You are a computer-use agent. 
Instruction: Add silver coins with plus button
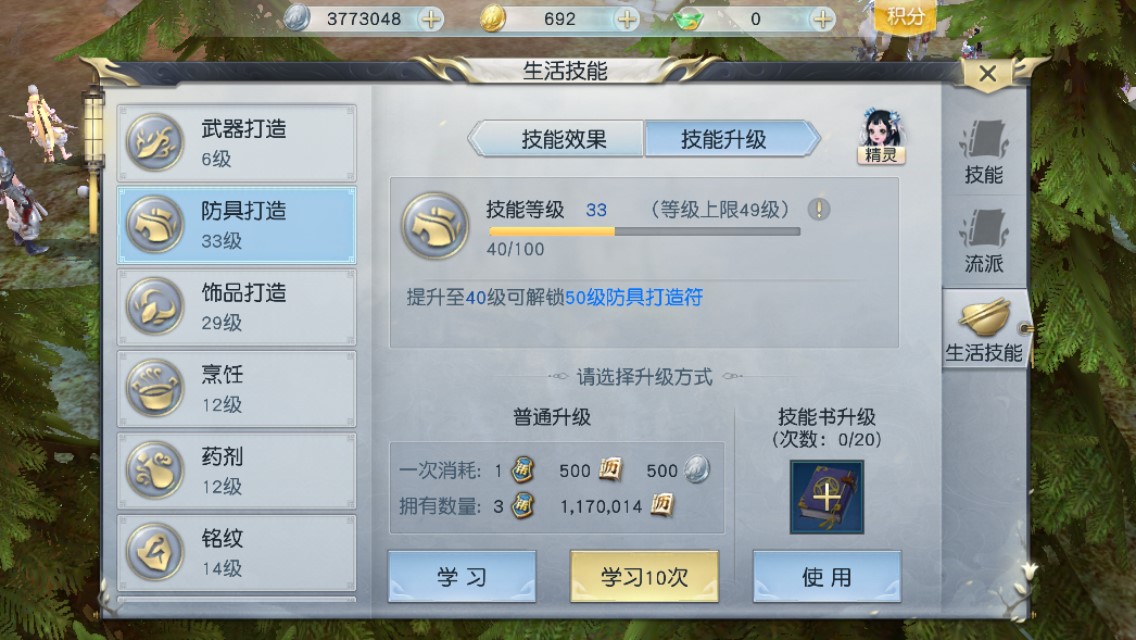pos(431,19)
